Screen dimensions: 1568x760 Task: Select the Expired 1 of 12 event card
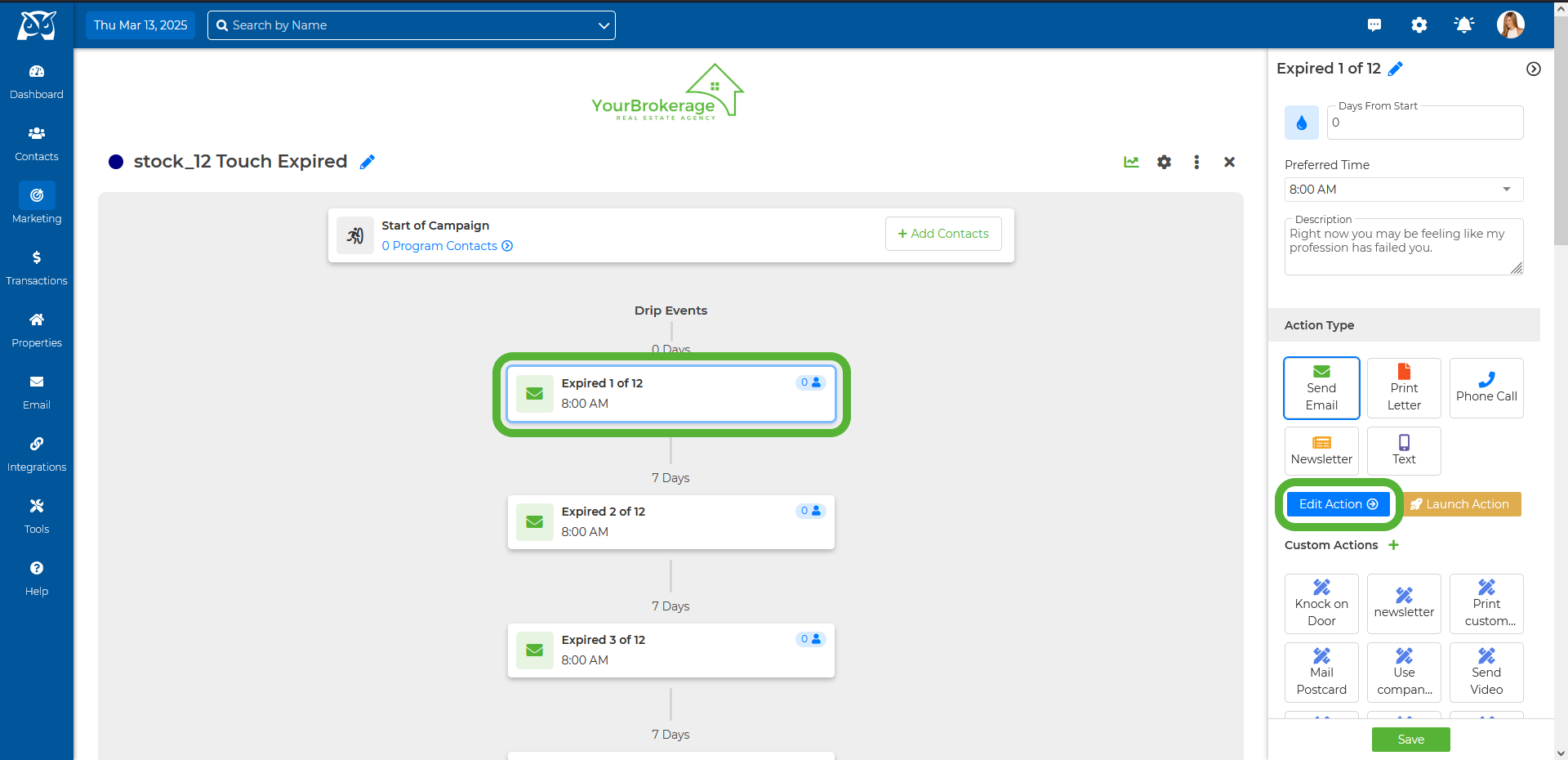click(x=671, y=394)
